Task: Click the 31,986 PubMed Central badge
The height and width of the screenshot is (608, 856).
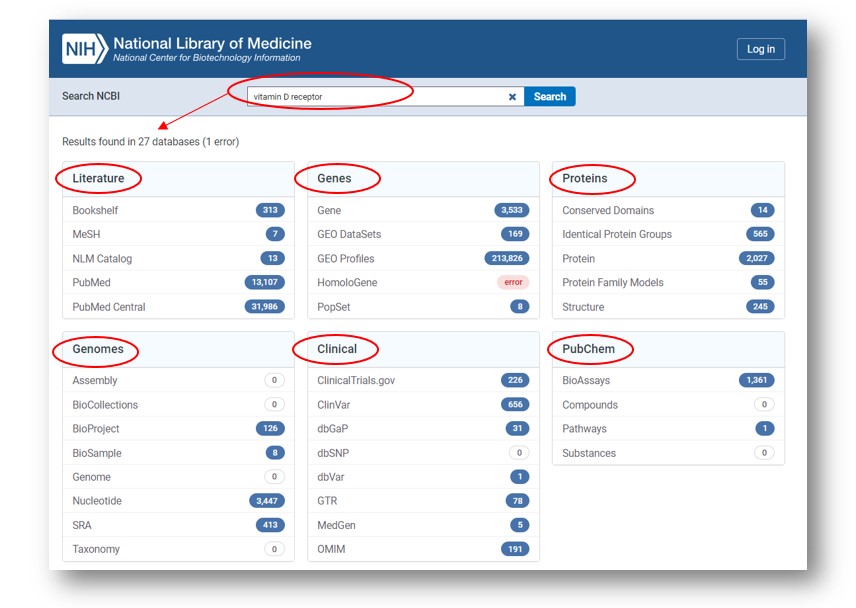Action: [x=265, y=307]
